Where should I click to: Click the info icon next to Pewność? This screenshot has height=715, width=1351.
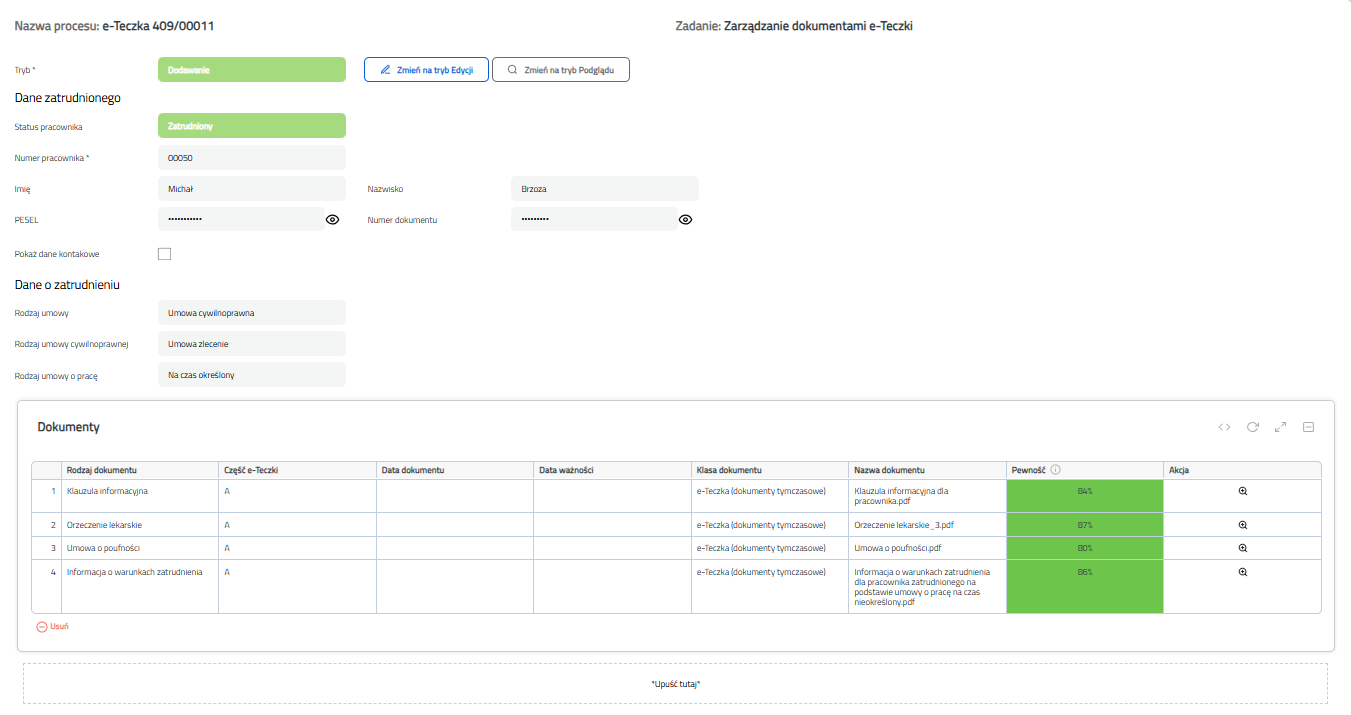1056,470
